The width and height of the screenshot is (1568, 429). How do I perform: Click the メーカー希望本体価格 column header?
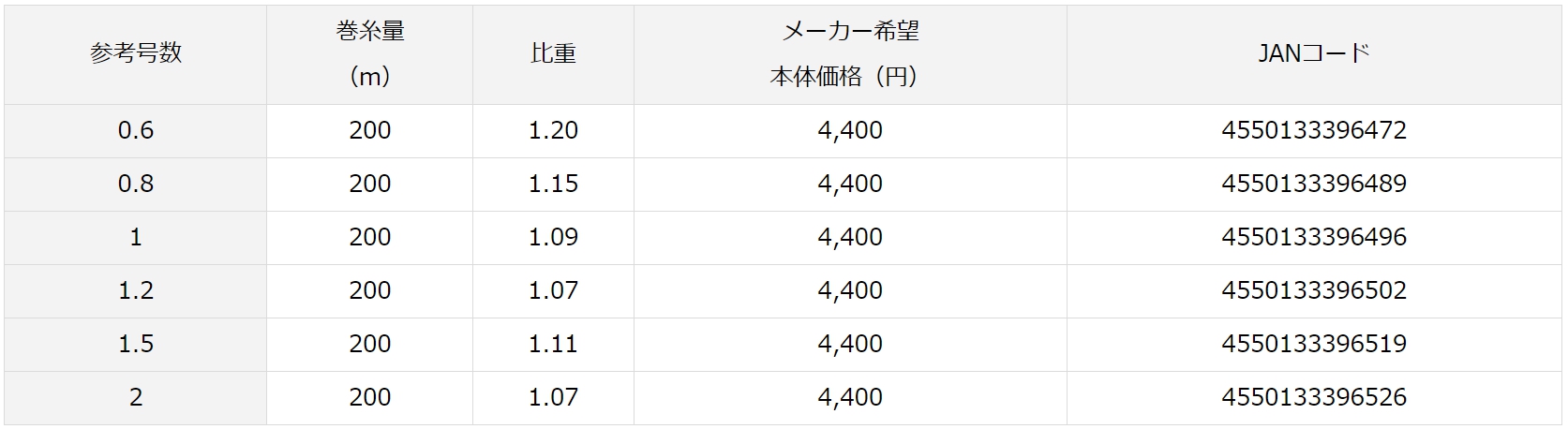pos(850,53)
